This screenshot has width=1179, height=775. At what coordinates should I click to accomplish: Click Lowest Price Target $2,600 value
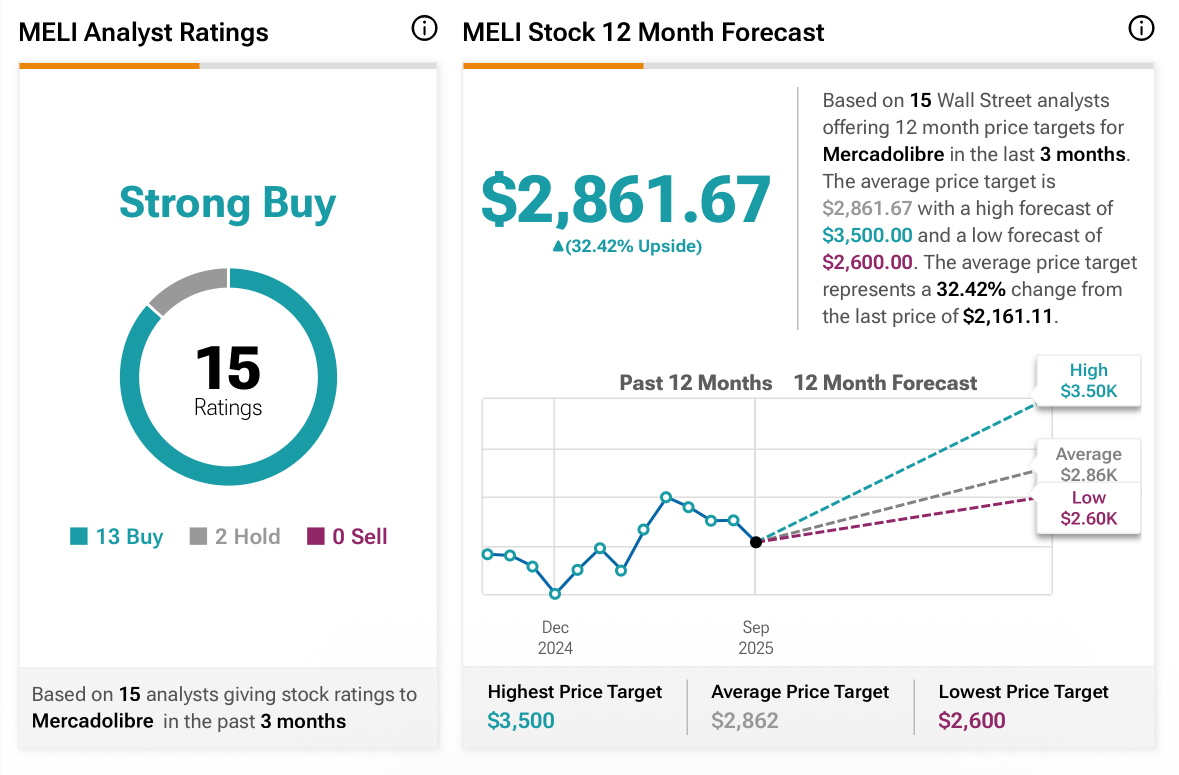[x=972, y=721]
